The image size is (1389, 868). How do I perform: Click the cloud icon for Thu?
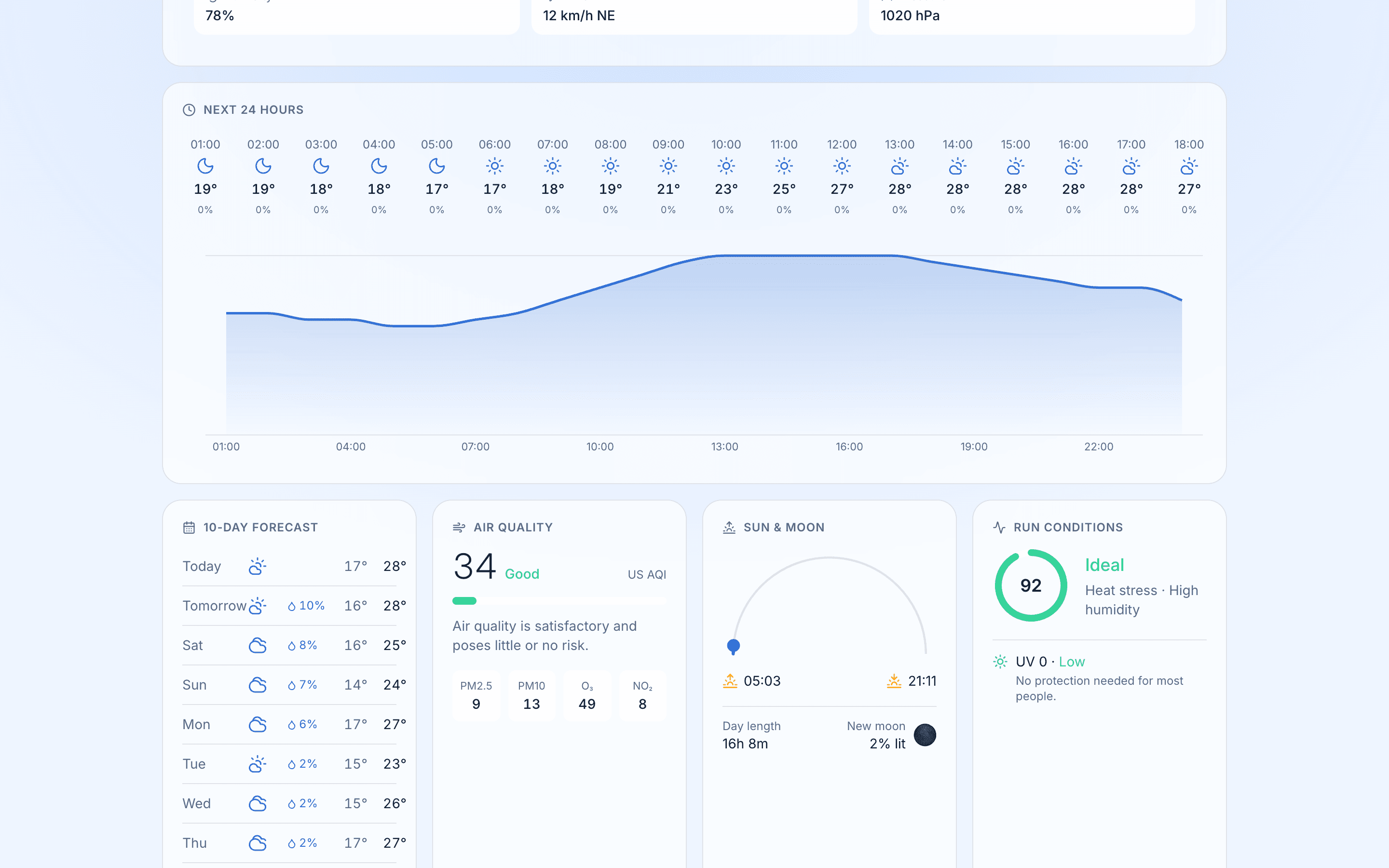tap(258, 843)
